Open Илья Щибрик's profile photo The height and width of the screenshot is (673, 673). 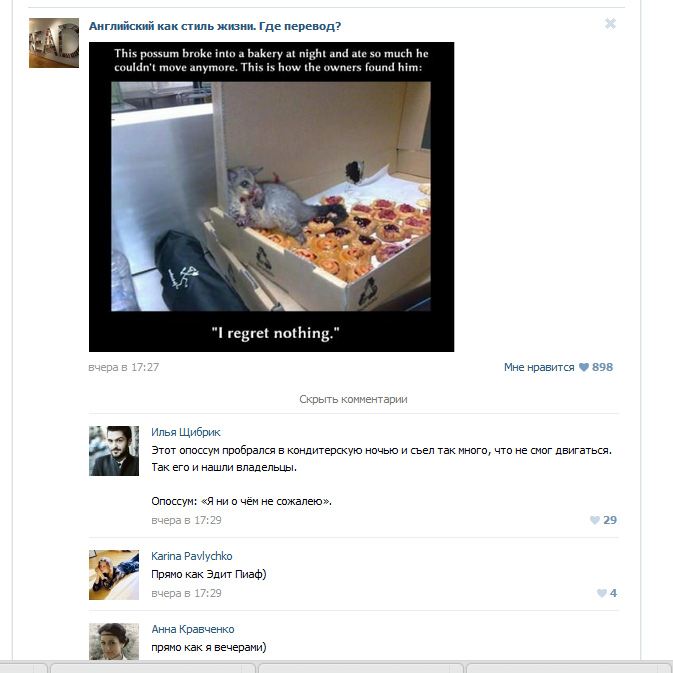tap(114, 451)
